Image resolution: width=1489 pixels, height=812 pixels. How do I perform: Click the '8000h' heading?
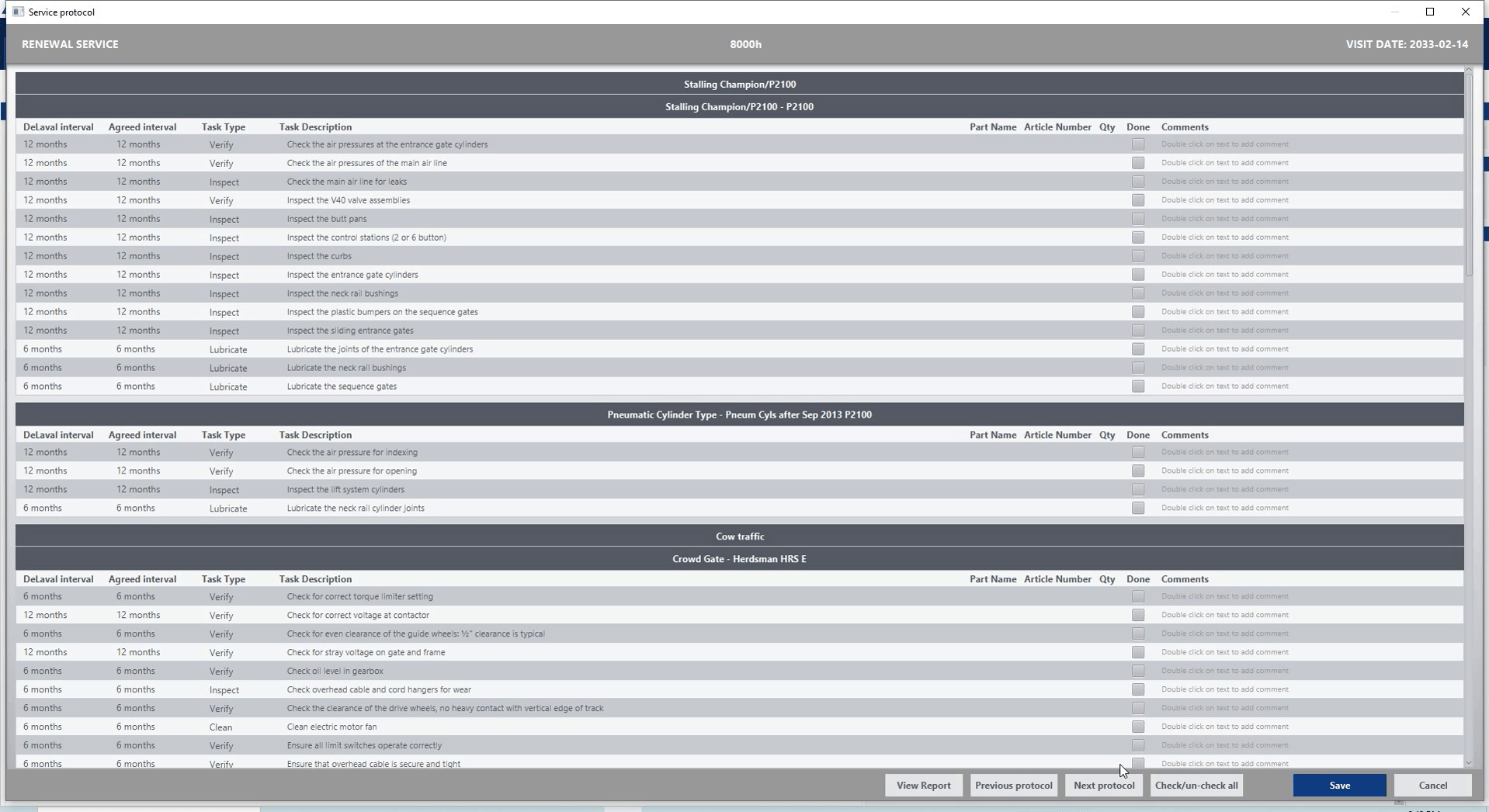click(x=745, y=44)
